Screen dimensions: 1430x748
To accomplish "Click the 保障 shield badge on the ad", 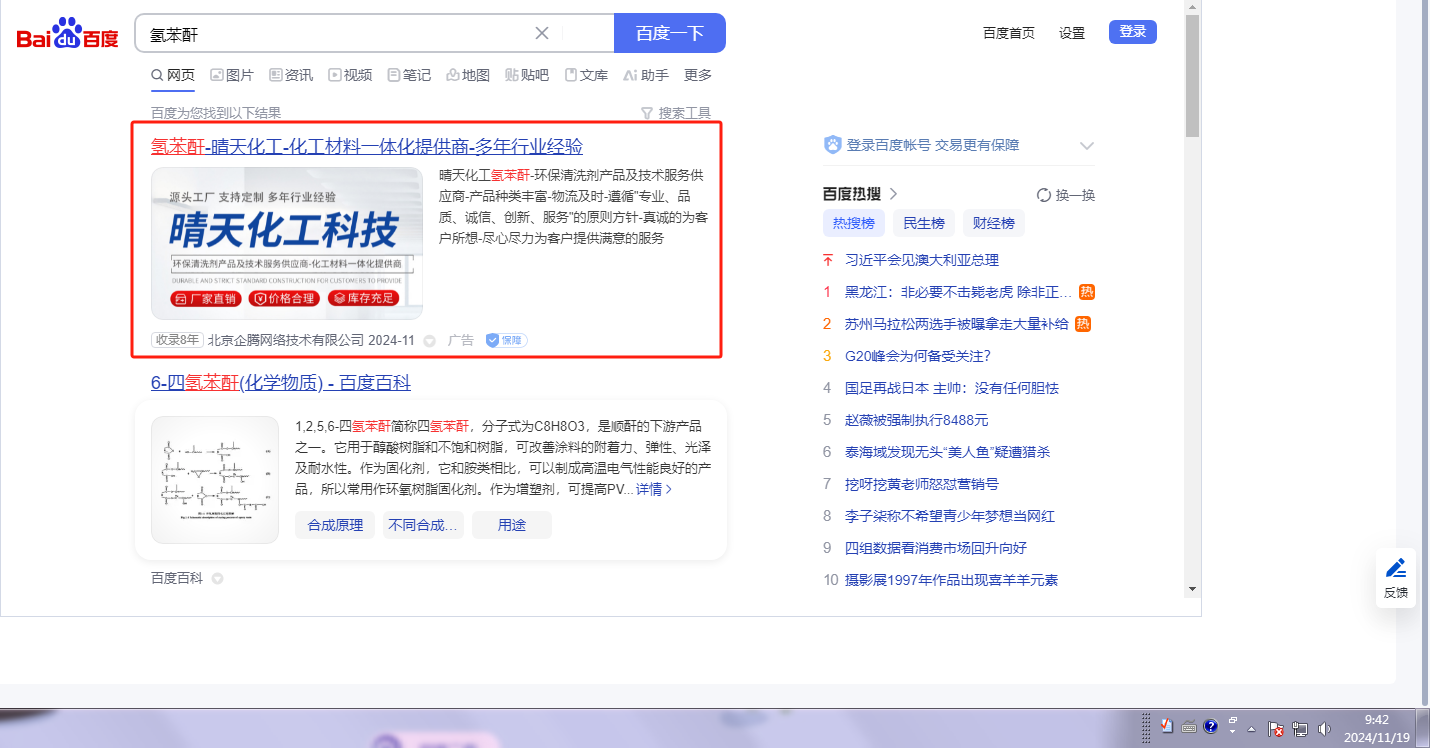I will click(x=506, y=340).
